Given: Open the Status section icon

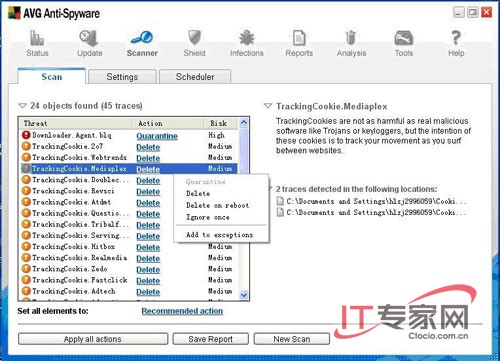Looking at the screenshot, I should coord(37,38).
